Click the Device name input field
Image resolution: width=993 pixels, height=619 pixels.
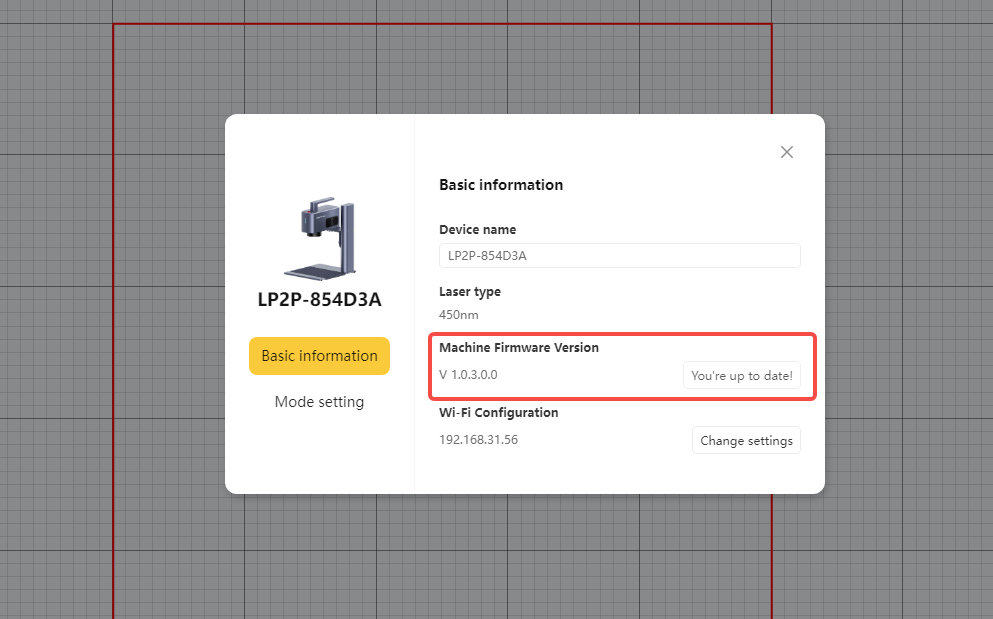619,255
